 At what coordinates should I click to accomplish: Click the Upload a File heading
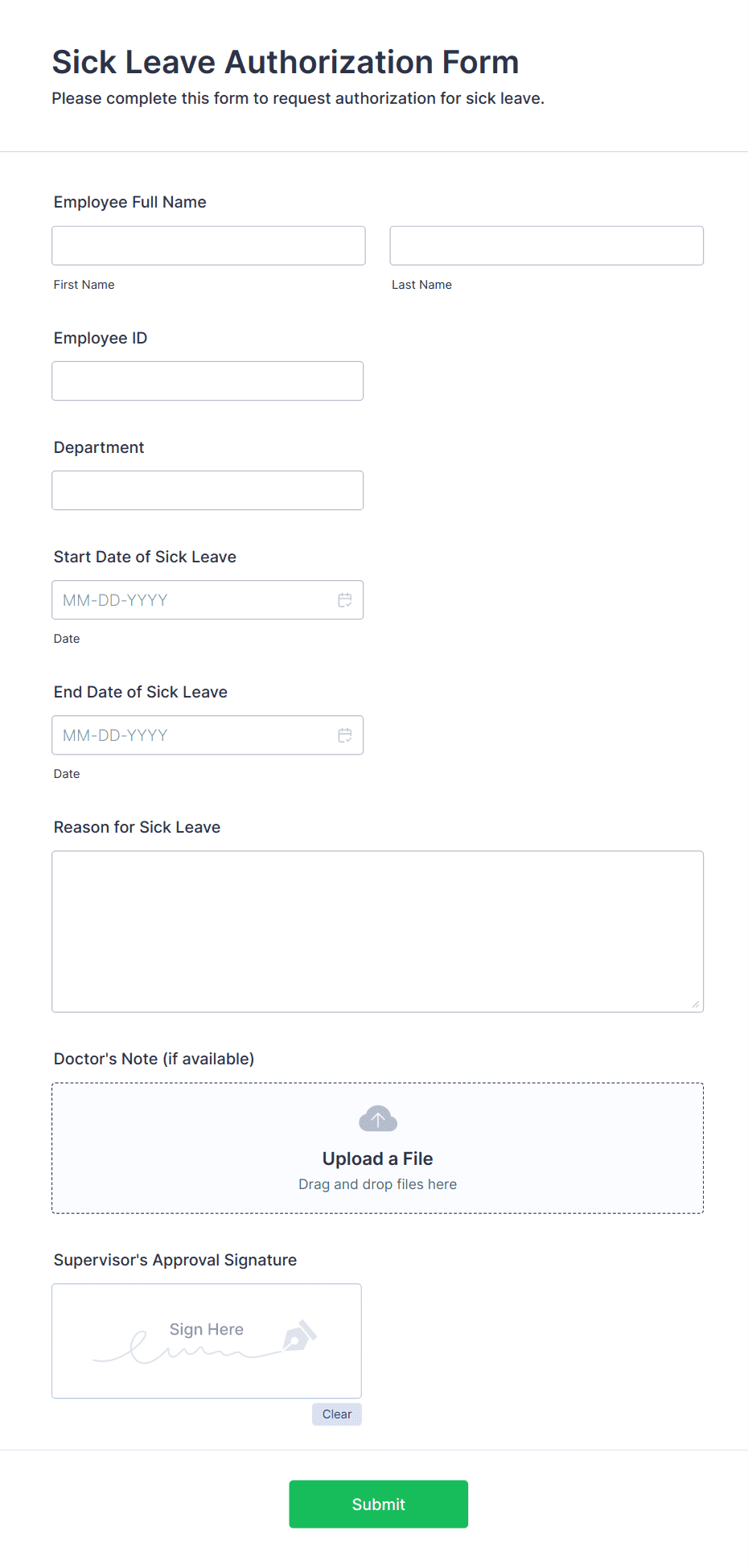(378, 1159)
